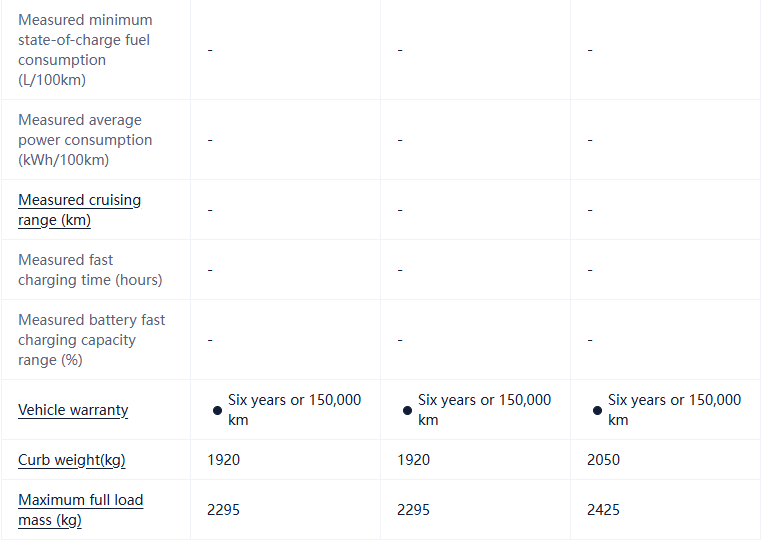Select the full load mass value 2425

[x=603, y=510]
